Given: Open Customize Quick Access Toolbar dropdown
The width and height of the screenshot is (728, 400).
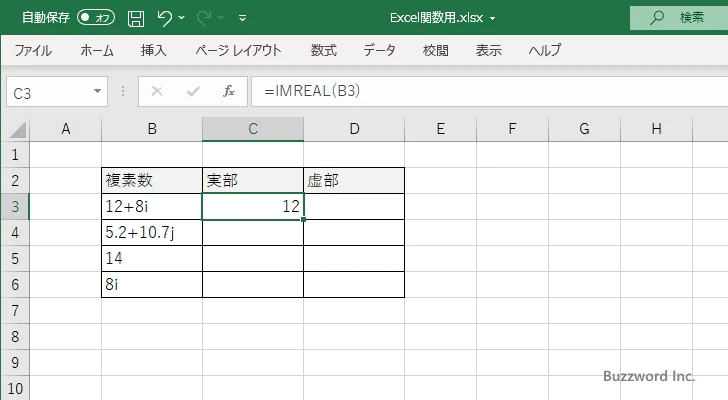Looking at the screenshot, I should coord(242,18).
